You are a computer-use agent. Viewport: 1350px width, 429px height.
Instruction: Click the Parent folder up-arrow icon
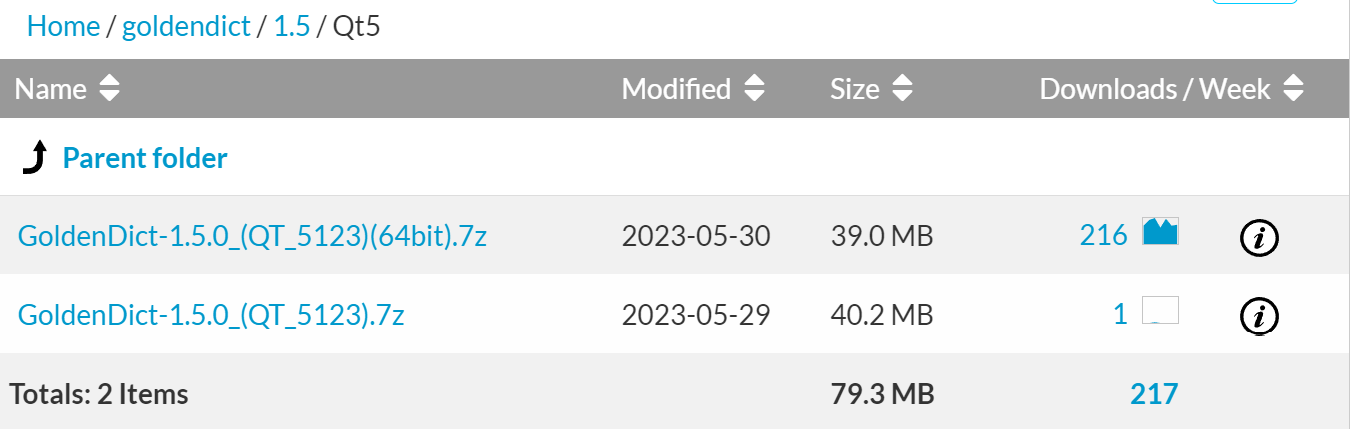coord(35,158)
